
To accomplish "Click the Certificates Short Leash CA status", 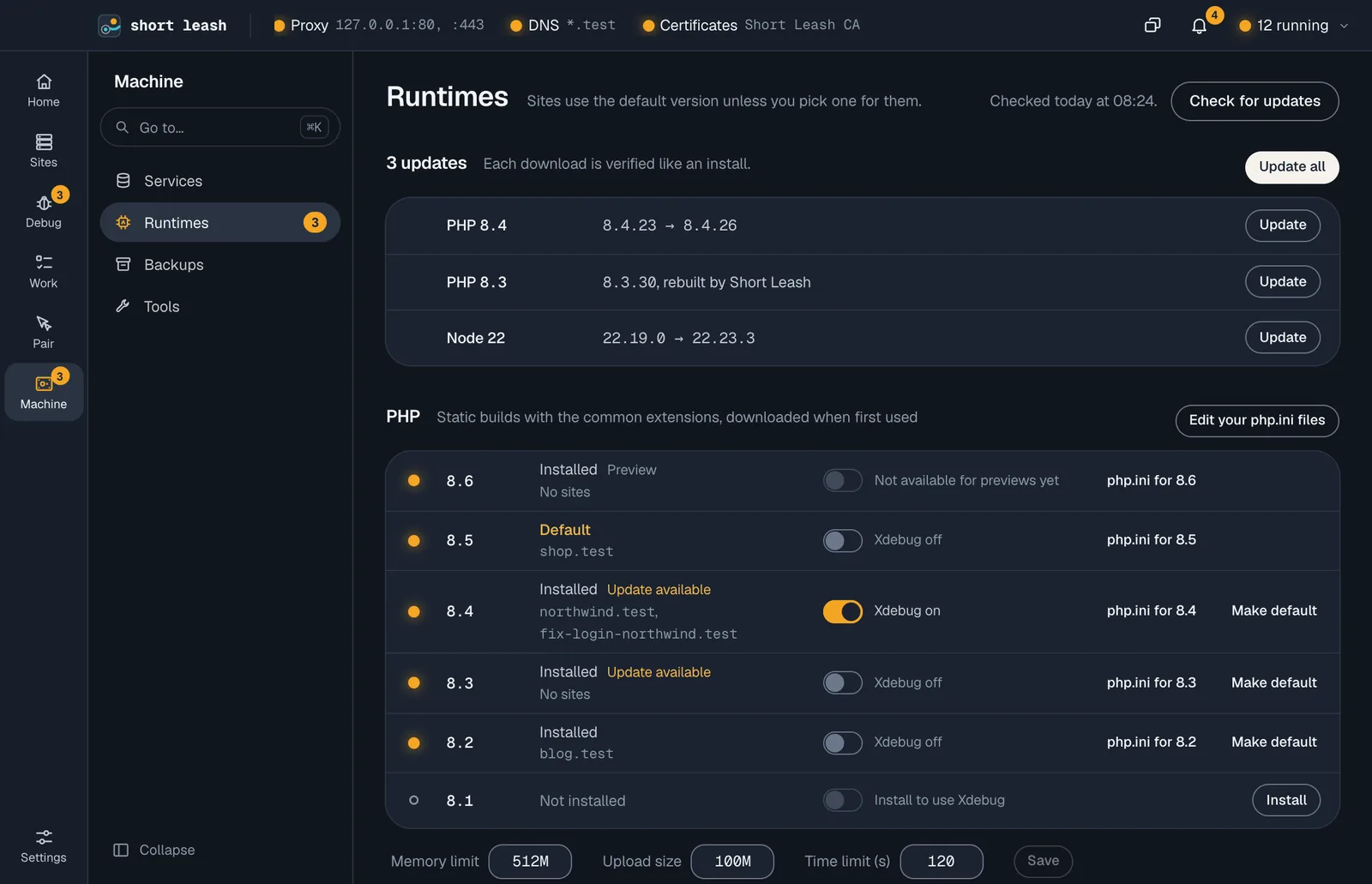I will pyautogui.click(x=751, y=25).
